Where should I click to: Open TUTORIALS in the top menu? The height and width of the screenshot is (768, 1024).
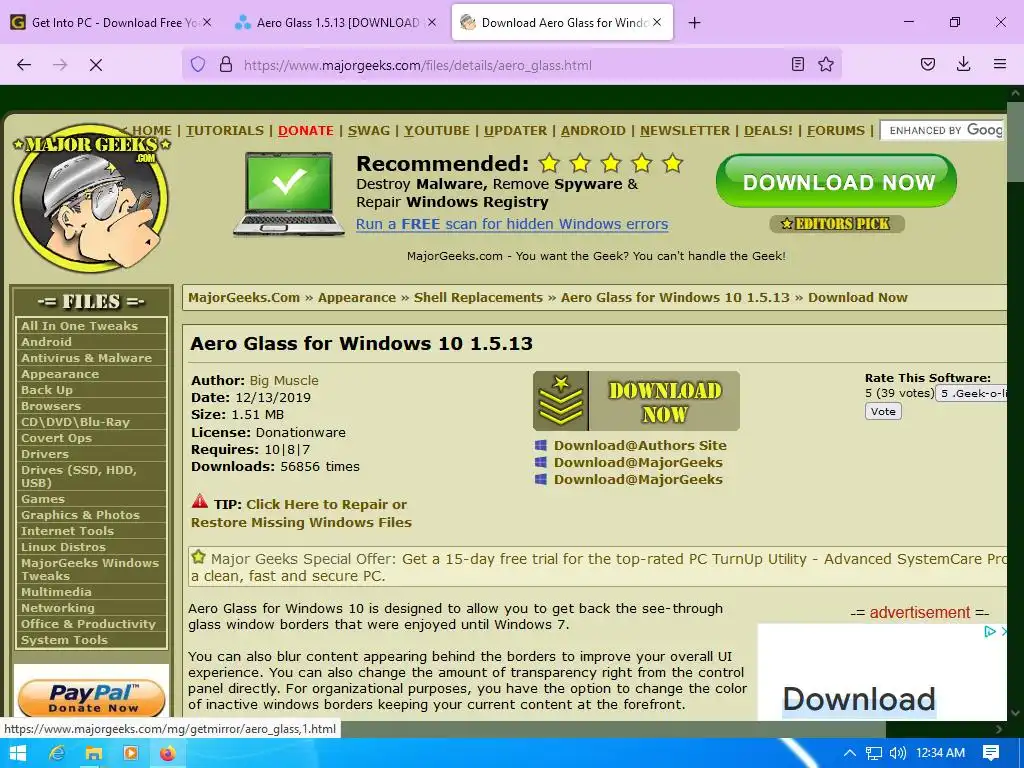[225, 131]
